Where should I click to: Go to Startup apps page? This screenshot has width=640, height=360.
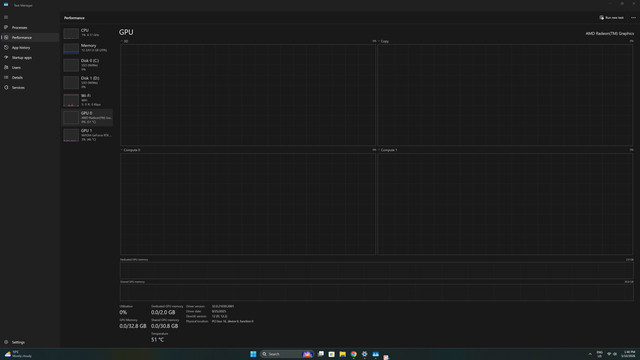pos(30,58)
